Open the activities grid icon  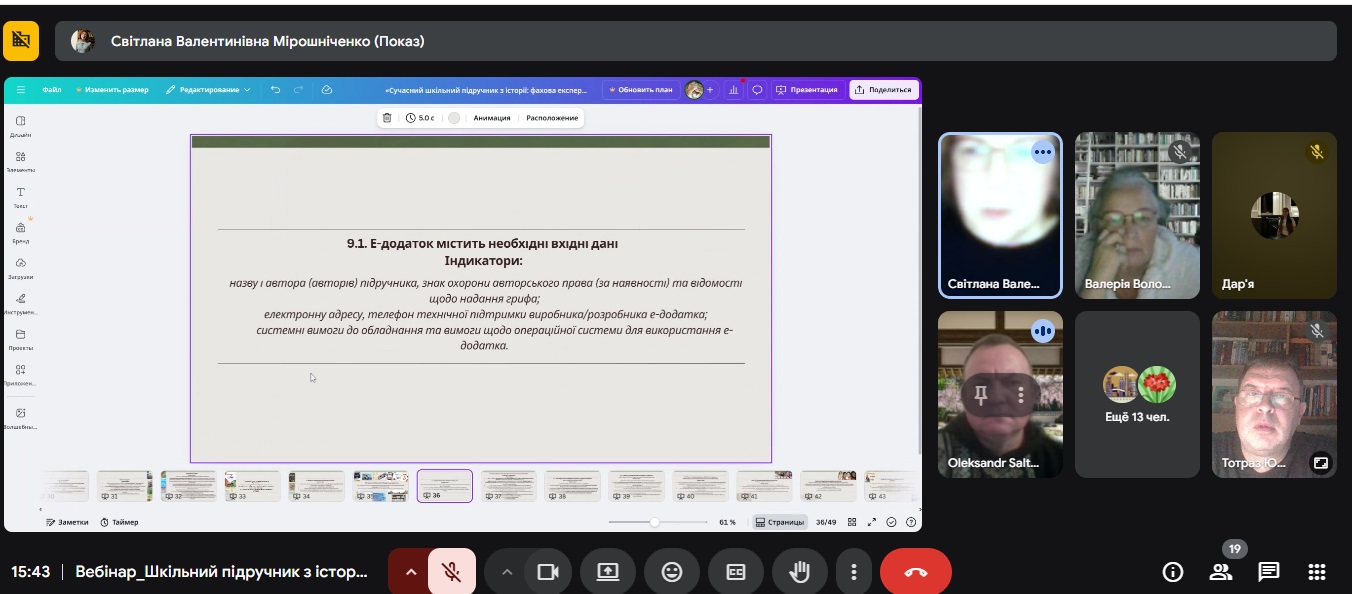pyautogui.click(x=1316, y=572)
